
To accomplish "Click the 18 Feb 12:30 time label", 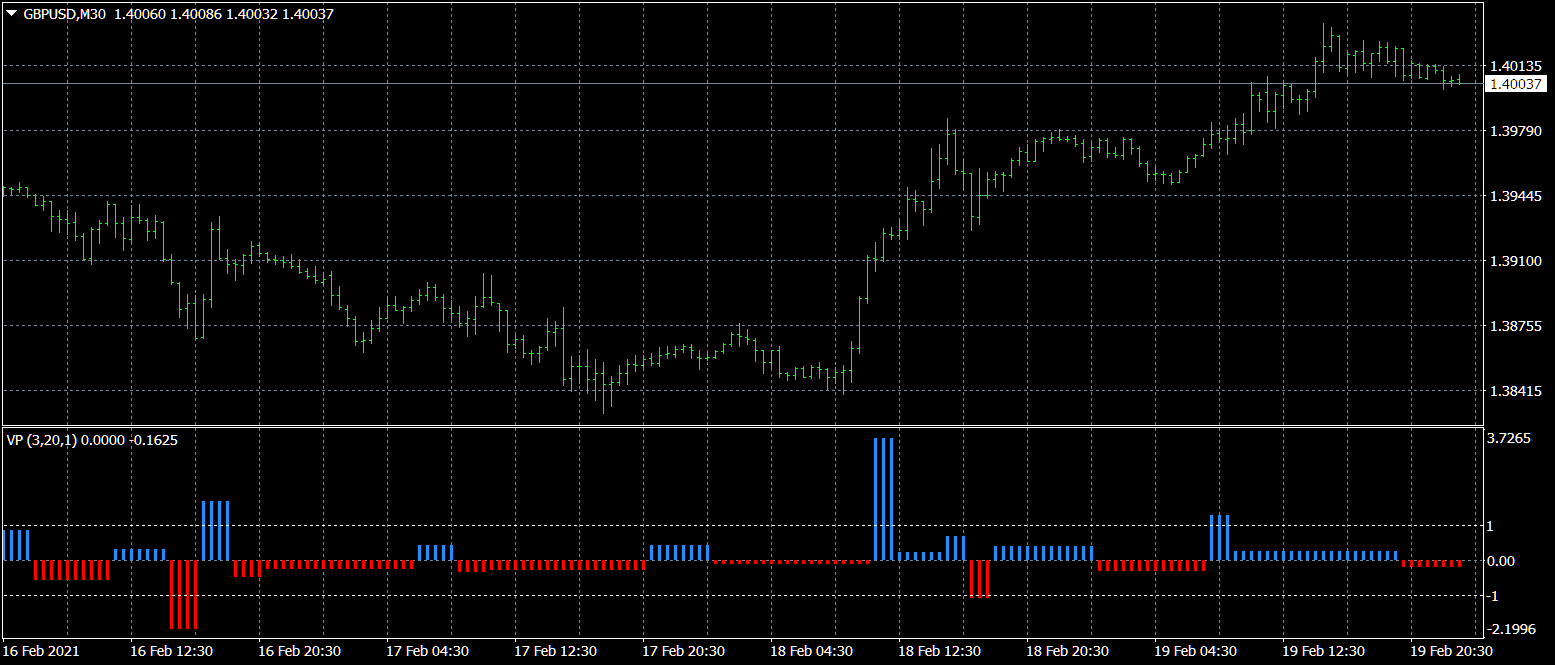I will (939, 651).
